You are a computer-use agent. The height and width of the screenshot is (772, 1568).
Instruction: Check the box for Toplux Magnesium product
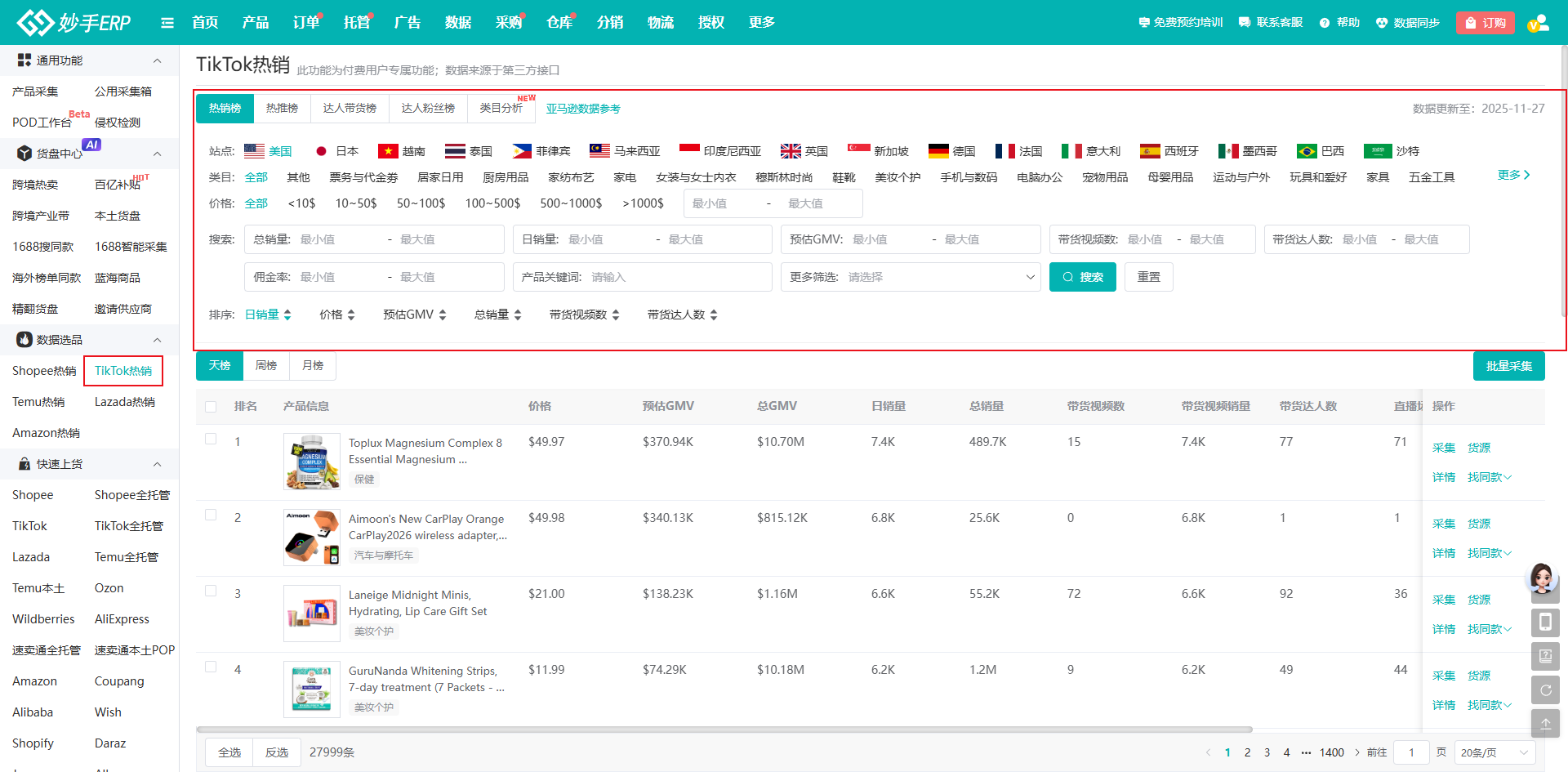tap(211, 440)
